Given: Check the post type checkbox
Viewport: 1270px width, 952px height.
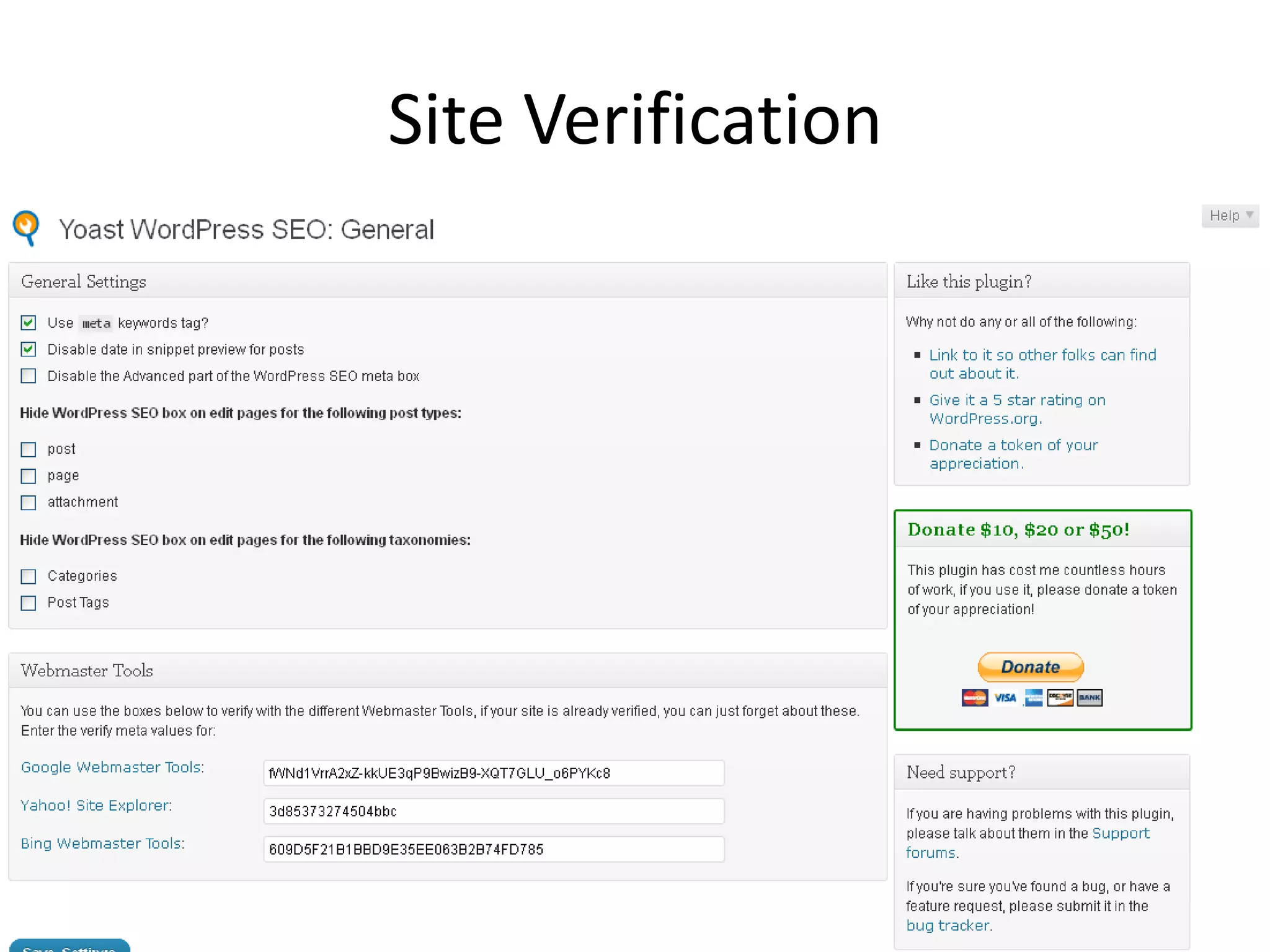Looking at the screenshot, I should (29, 449).
